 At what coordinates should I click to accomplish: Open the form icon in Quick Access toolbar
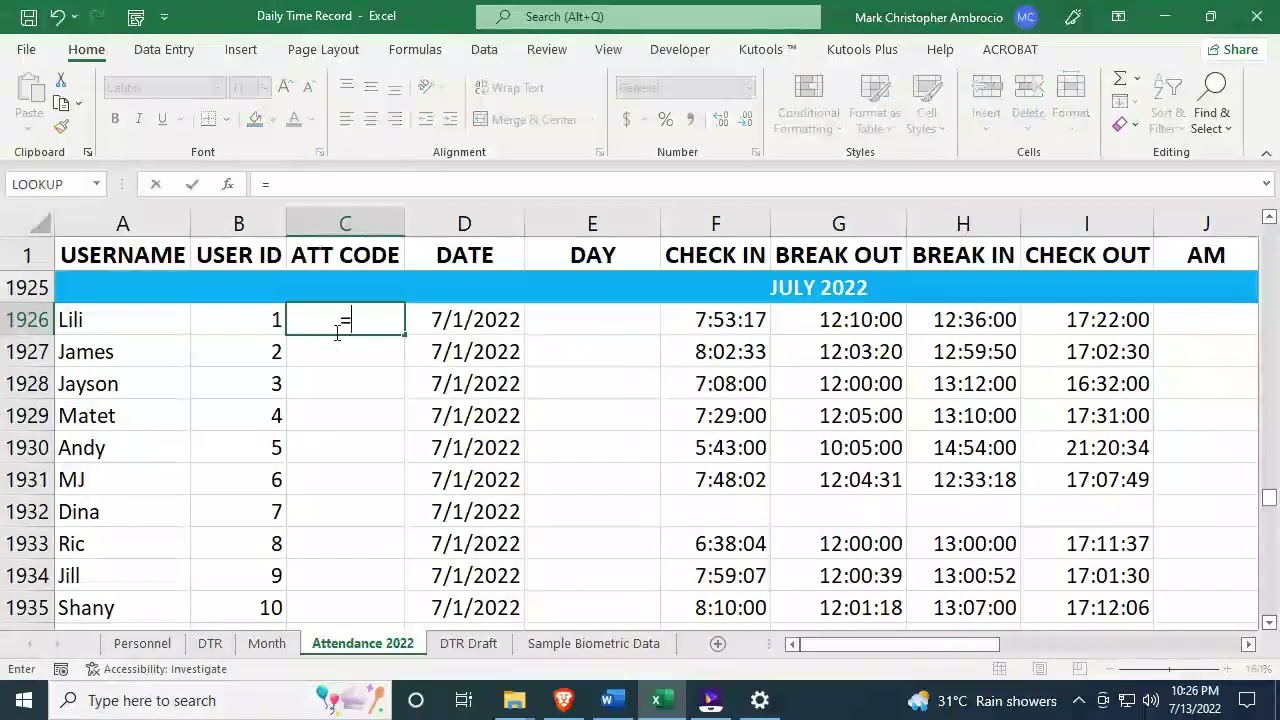pos(136,17)
